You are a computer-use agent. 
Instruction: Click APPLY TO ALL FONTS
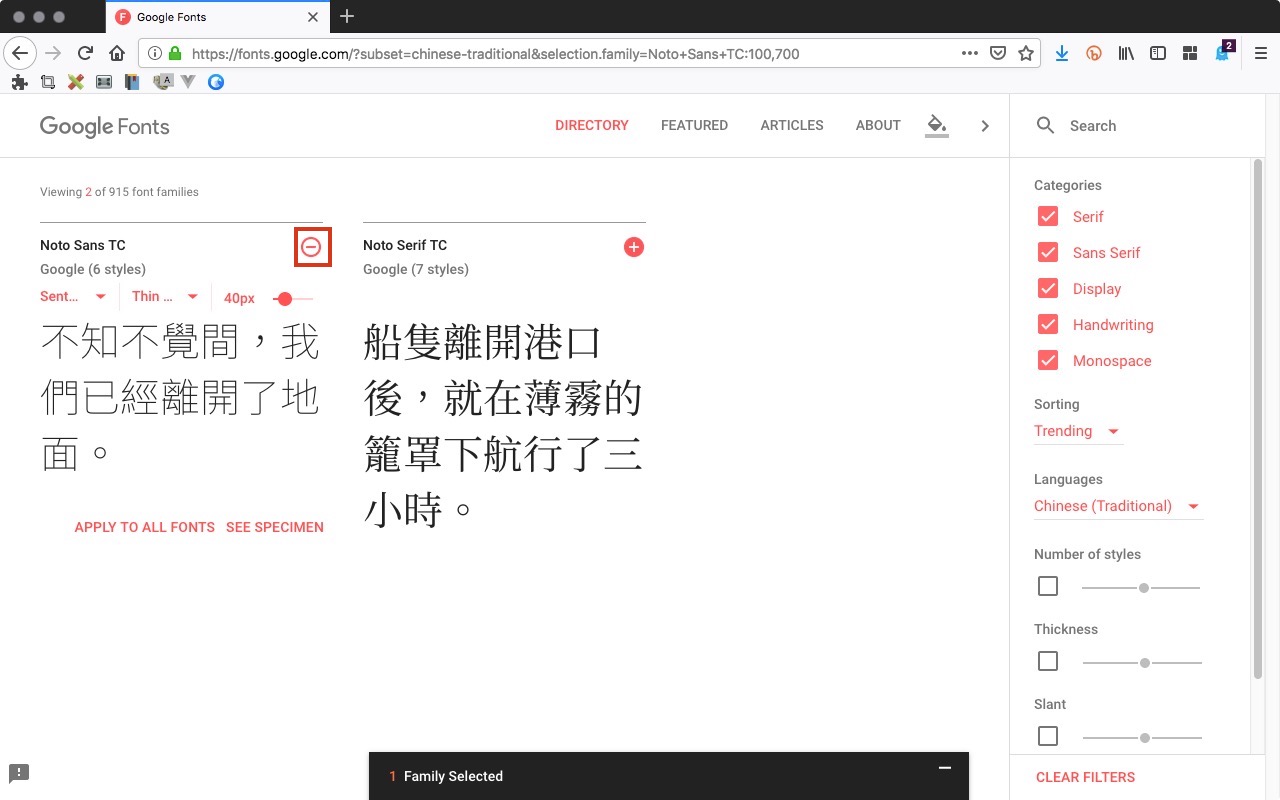click(145, 527)
